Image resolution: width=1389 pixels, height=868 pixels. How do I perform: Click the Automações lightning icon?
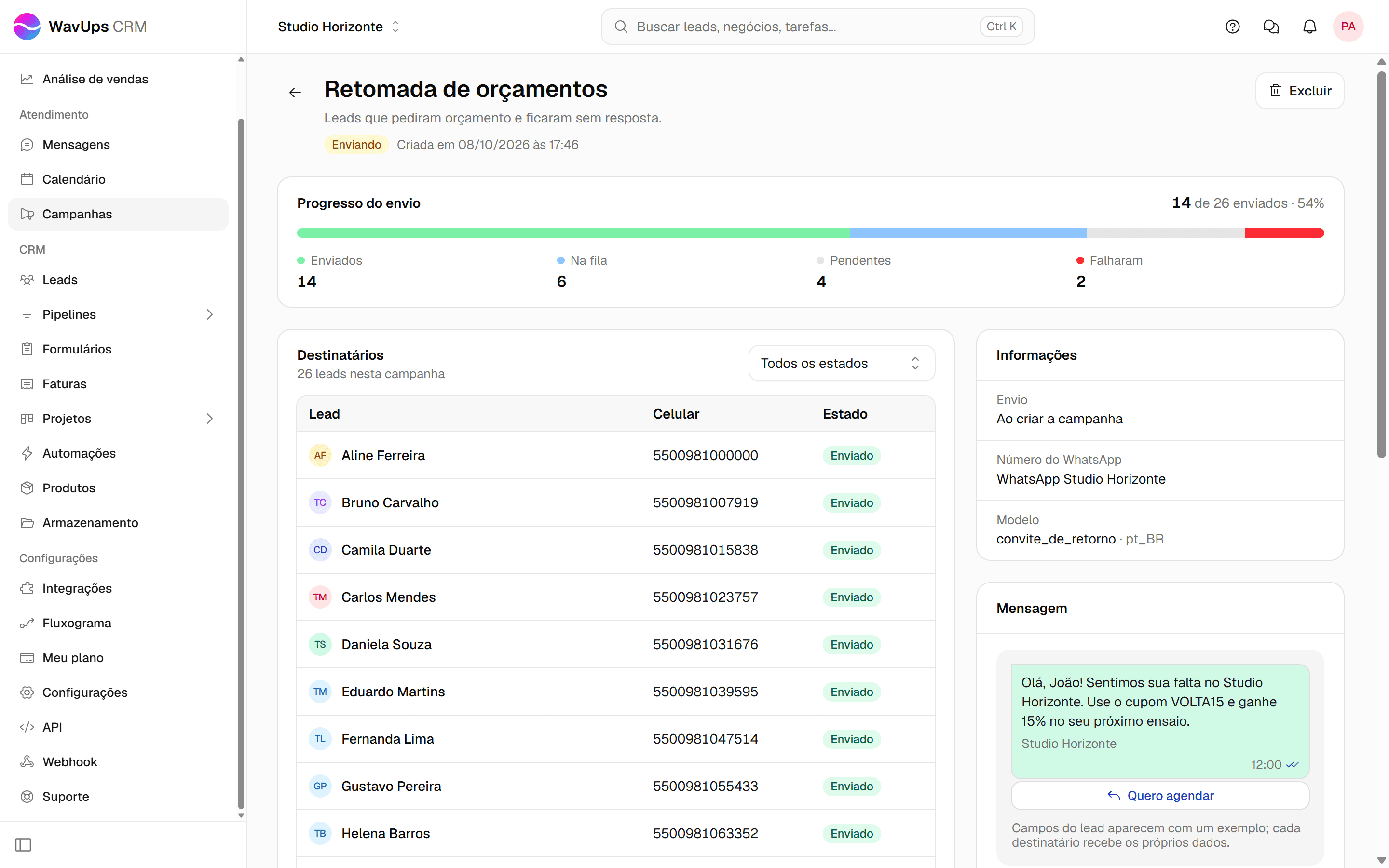click(x=27, y=453)
